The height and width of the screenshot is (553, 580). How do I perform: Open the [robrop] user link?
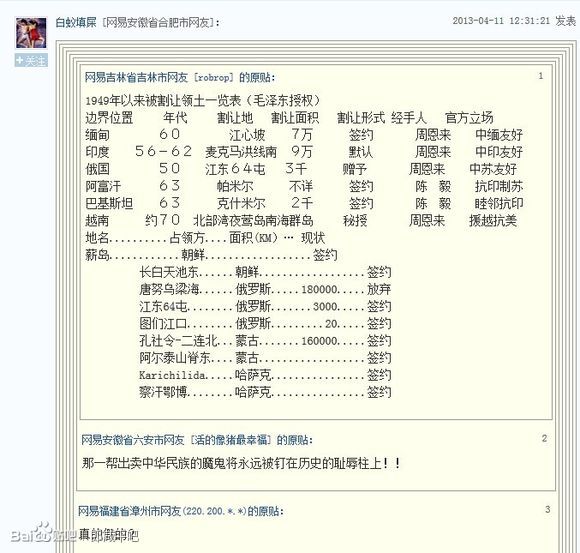214,78
